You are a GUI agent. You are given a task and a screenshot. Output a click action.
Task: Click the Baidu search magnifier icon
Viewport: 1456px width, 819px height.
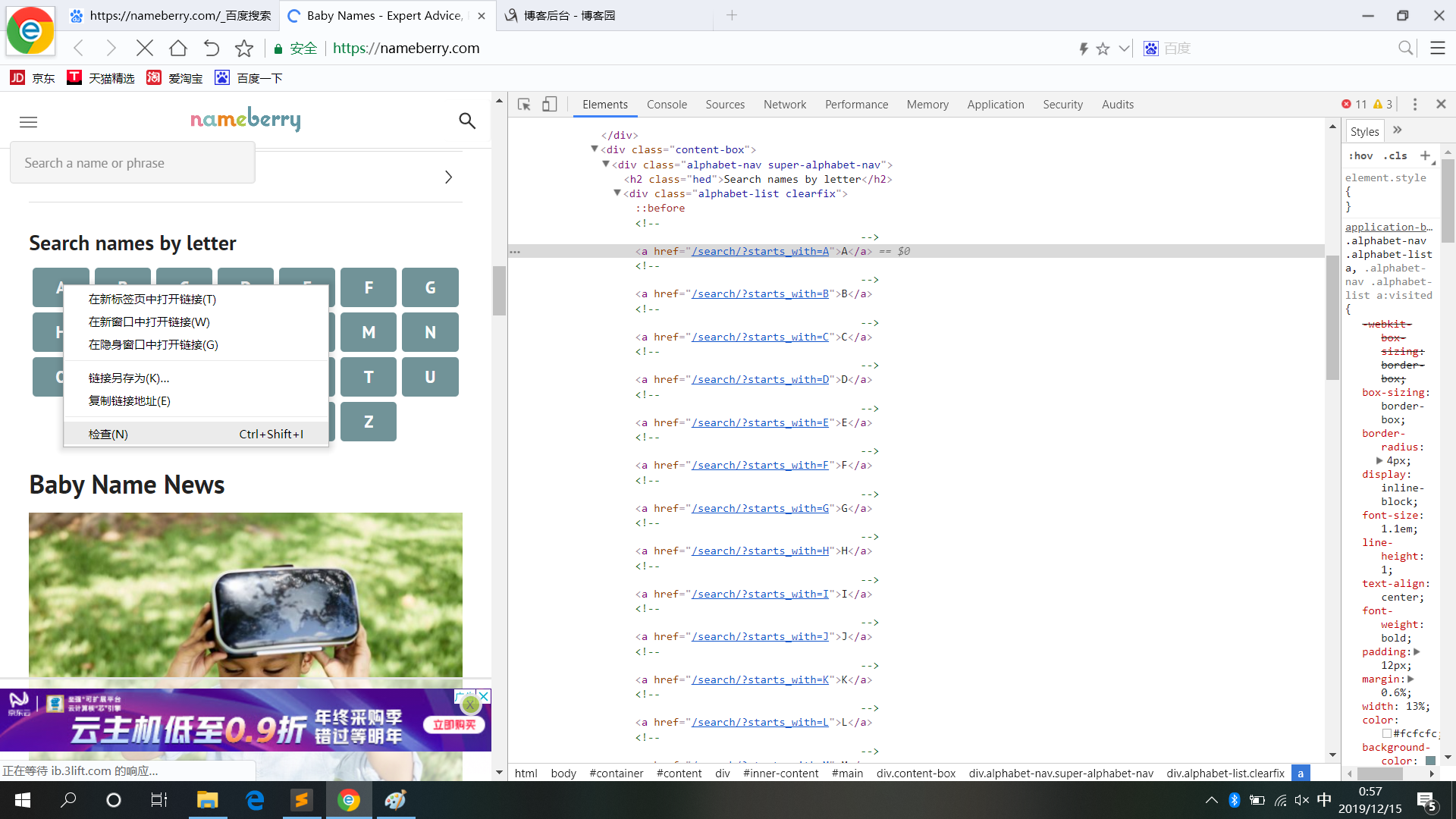[x=1406, y=49]
